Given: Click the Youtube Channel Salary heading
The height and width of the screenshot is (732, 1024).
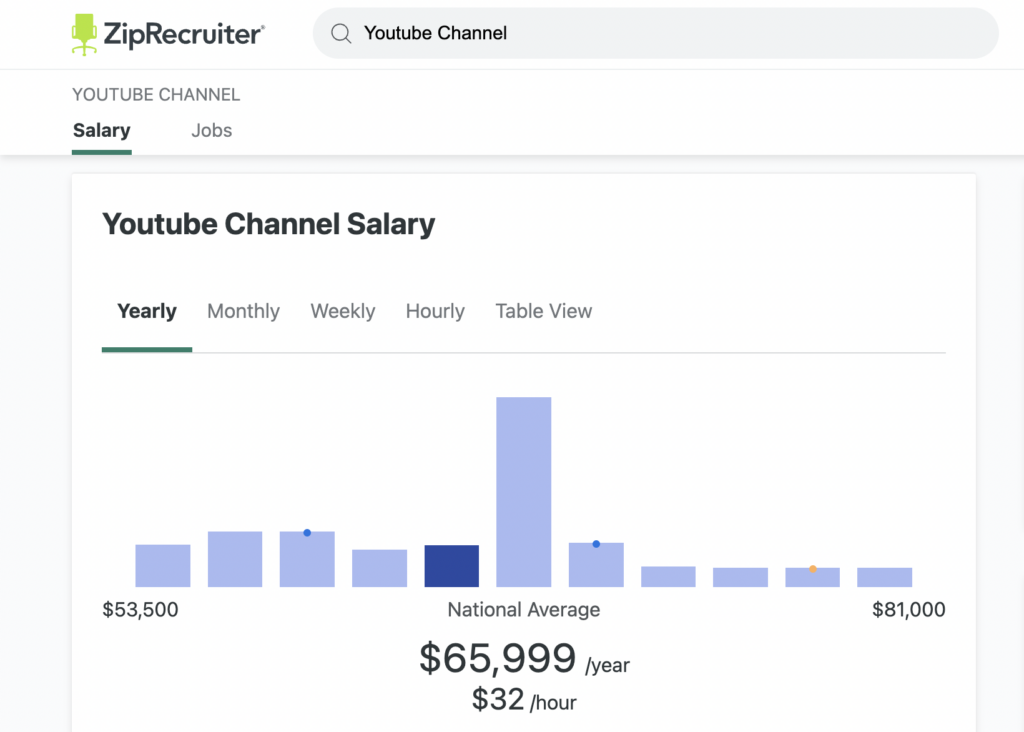Looking at the screenshot, I should (x=268, y=224).
